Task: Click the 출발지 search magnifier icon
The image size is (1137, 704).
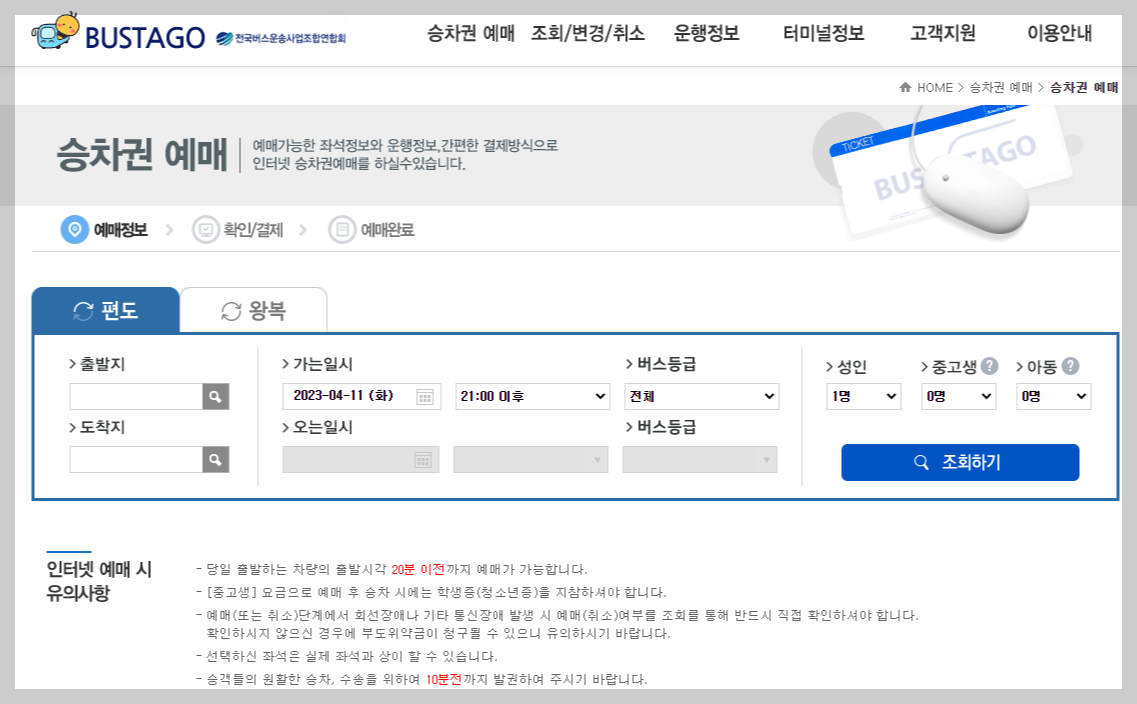Action: point(215,397)
